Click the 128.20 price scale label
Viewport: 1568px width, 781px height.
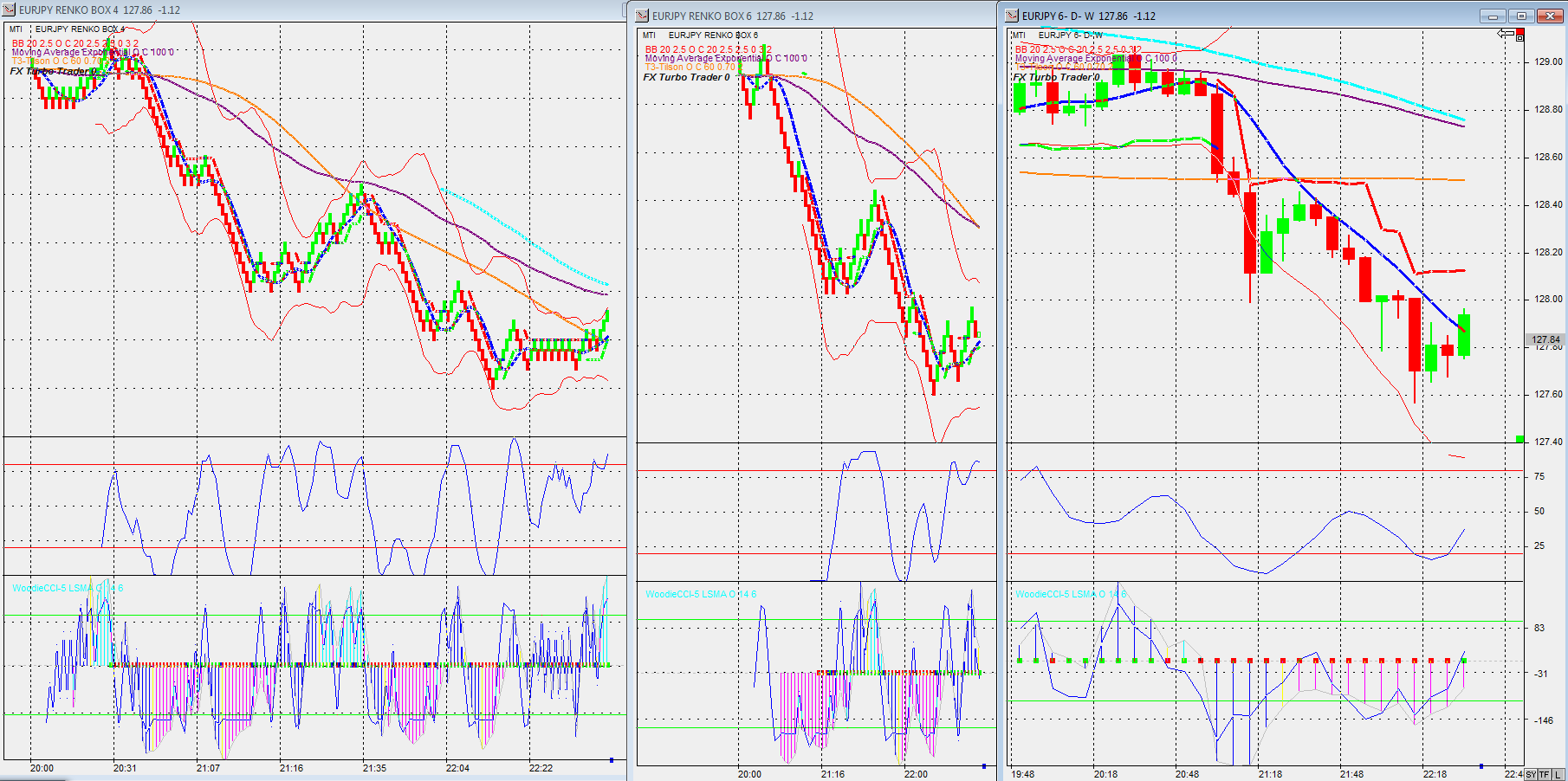1548,253
